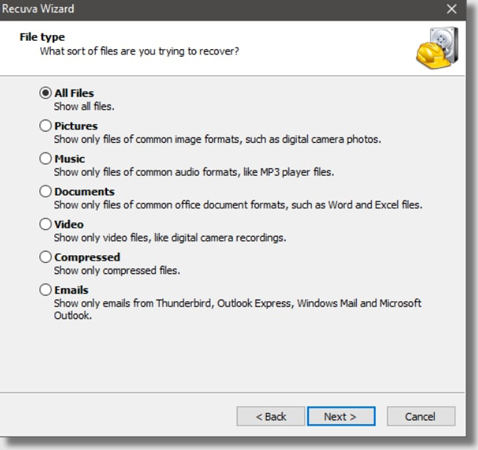Click the "File type" heading

(42, 37)
